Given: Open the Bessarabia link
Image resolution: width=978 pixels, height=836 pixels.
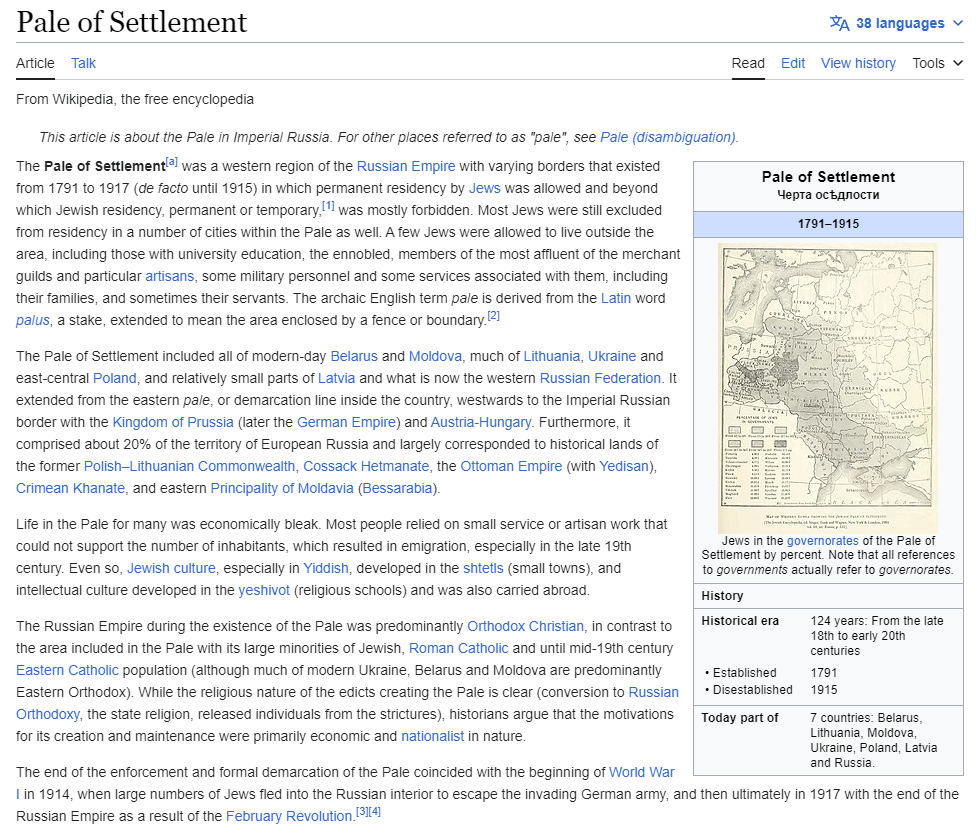Looking at the screenshot, I should tap(397, 488).
